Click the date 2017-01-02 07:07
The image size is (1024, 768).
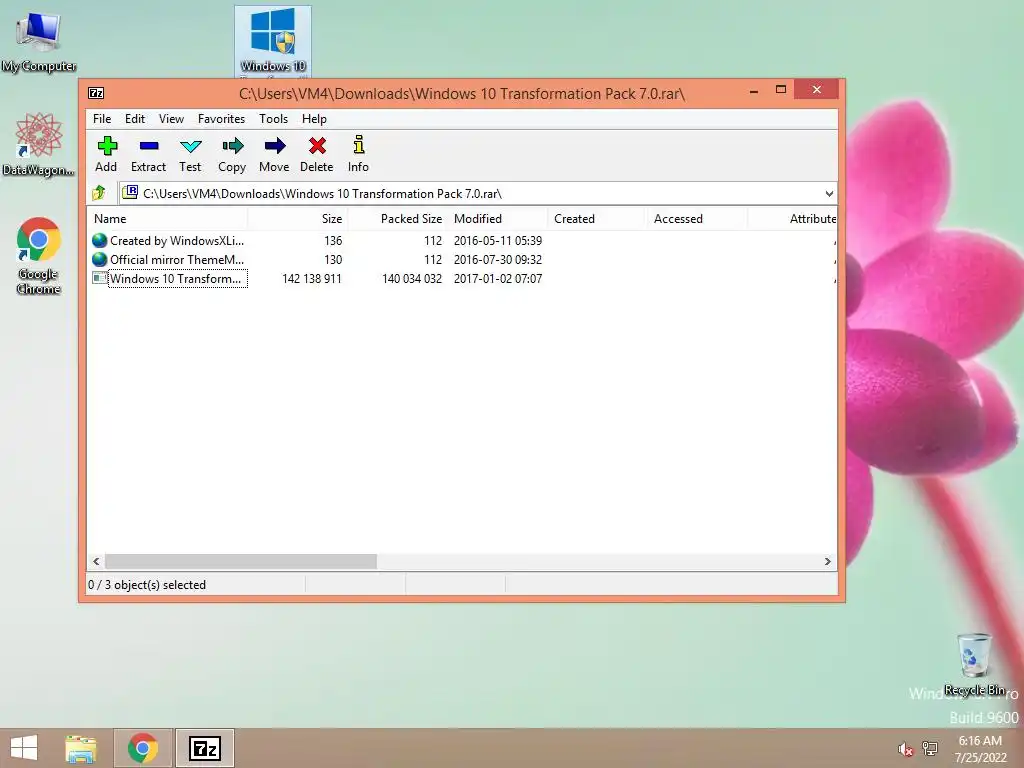tap(498, 278)
